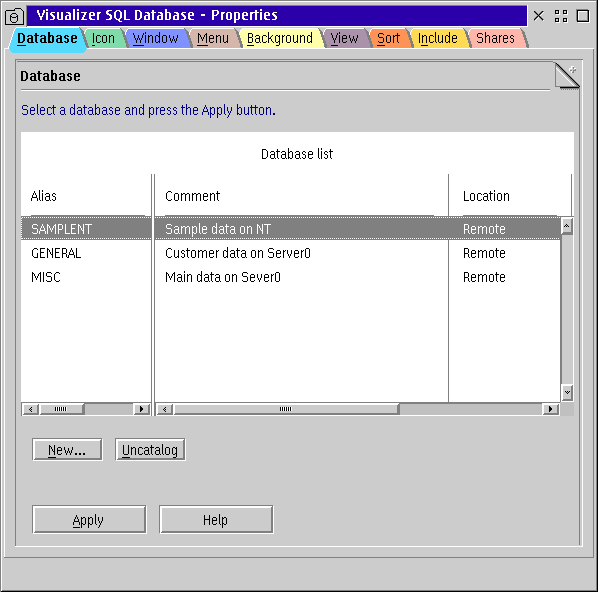This screenshot has height=592, width=598.
Task: Click the database system icon in the title bar
Action: [x=14, y=17]
